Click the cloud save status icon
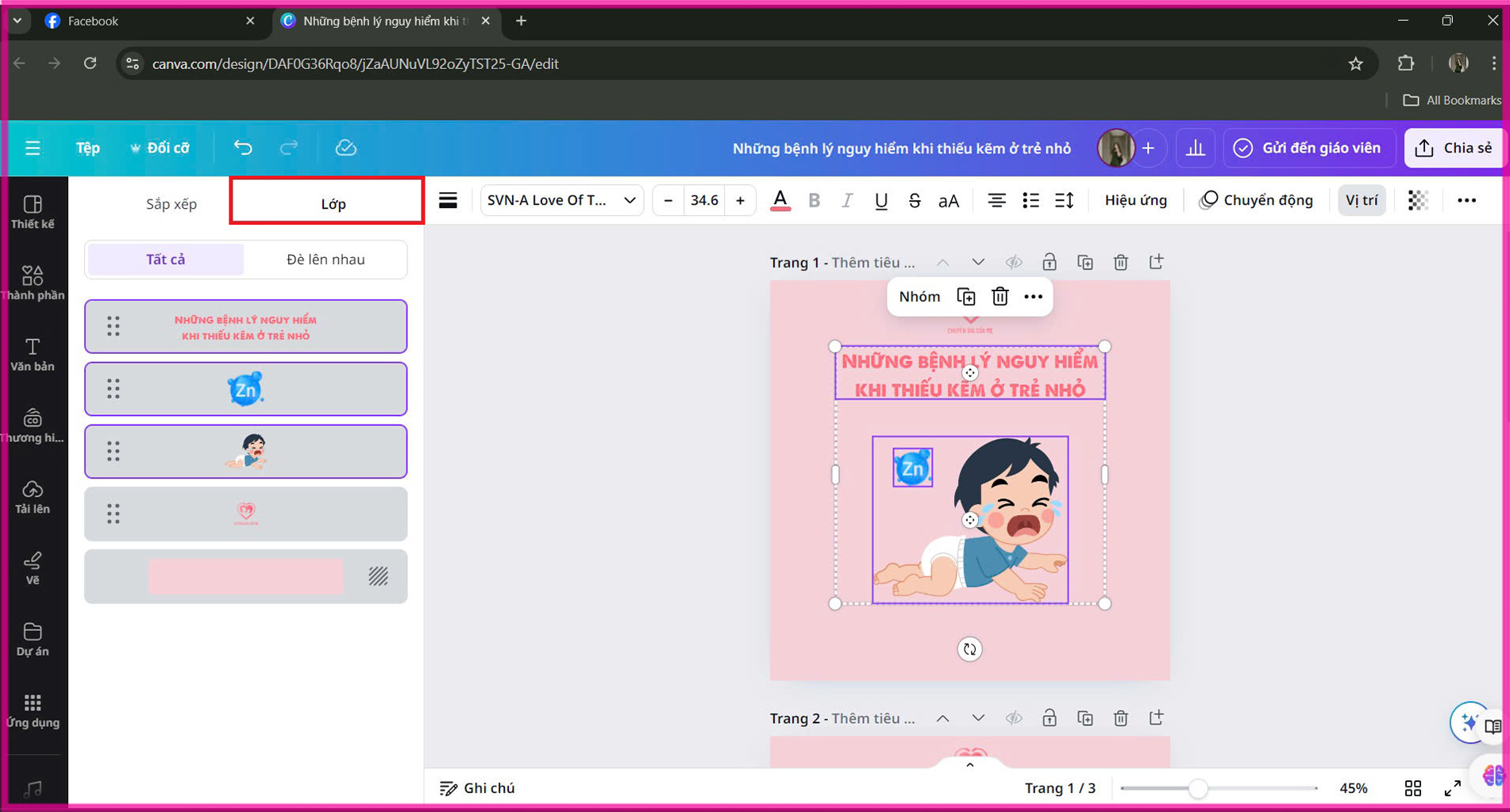Image resolution: width=1510 pixels, height=812 pixels. 345,148
